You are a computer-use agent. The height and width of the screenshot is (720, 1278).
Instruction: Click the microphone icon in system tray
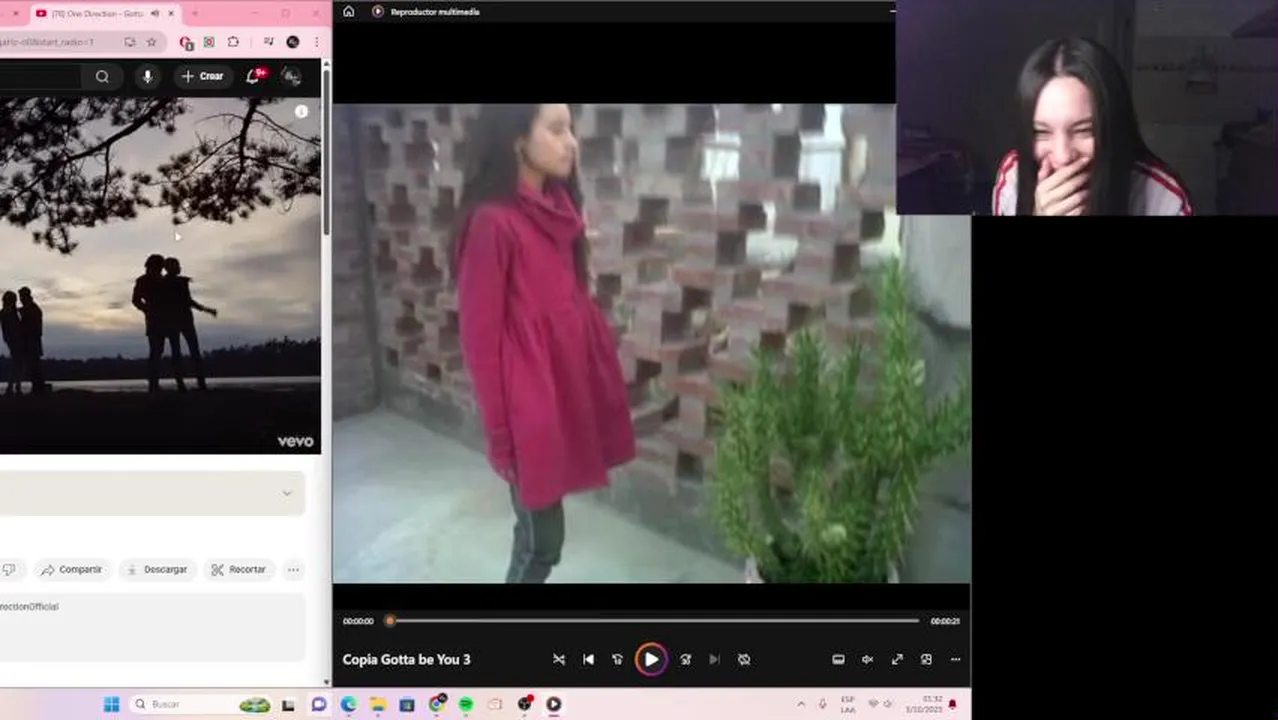click(823, 704)
